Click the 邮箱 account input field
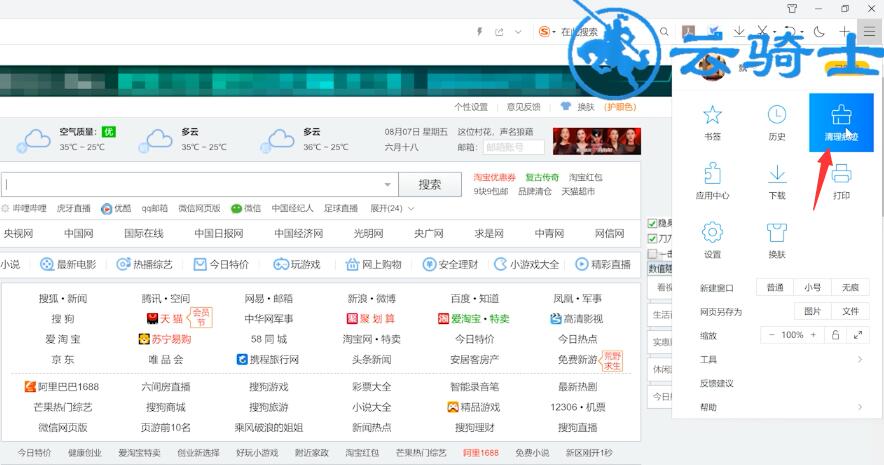Screen dimensions: 884x465 coord(514,147)
